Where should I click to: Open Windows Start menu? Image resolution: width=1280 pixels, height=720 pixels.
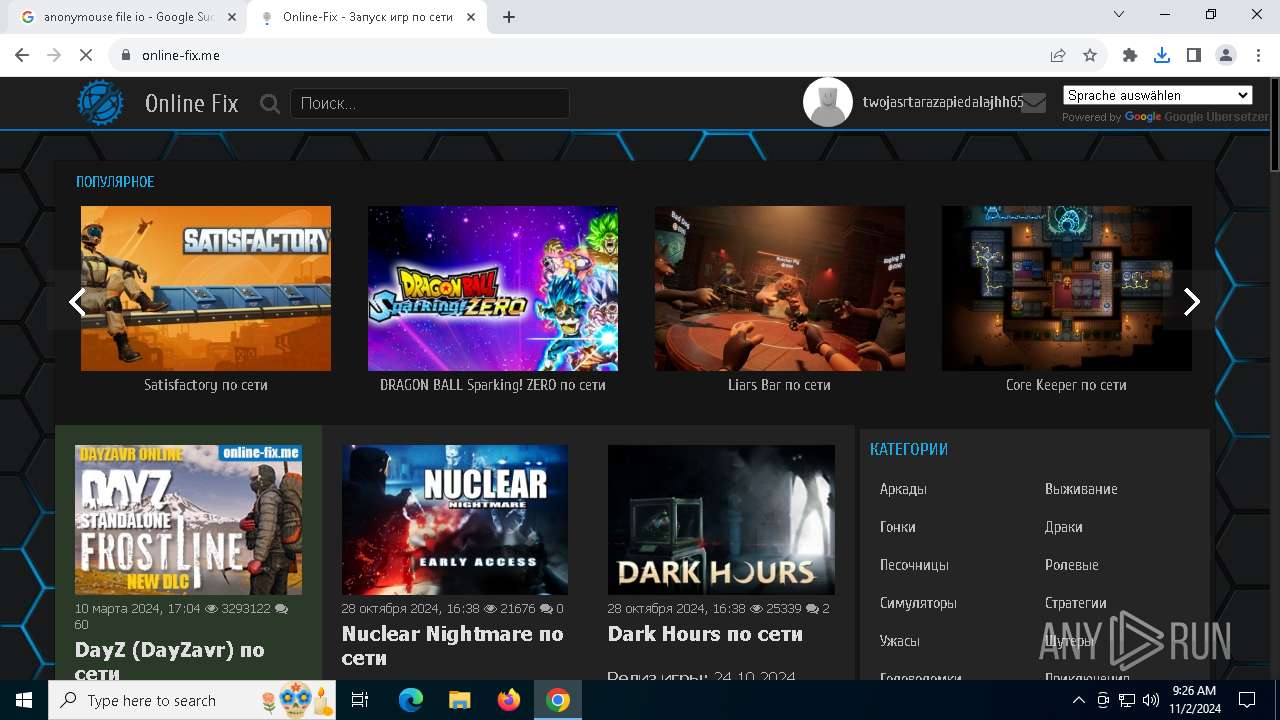point(24,700)
